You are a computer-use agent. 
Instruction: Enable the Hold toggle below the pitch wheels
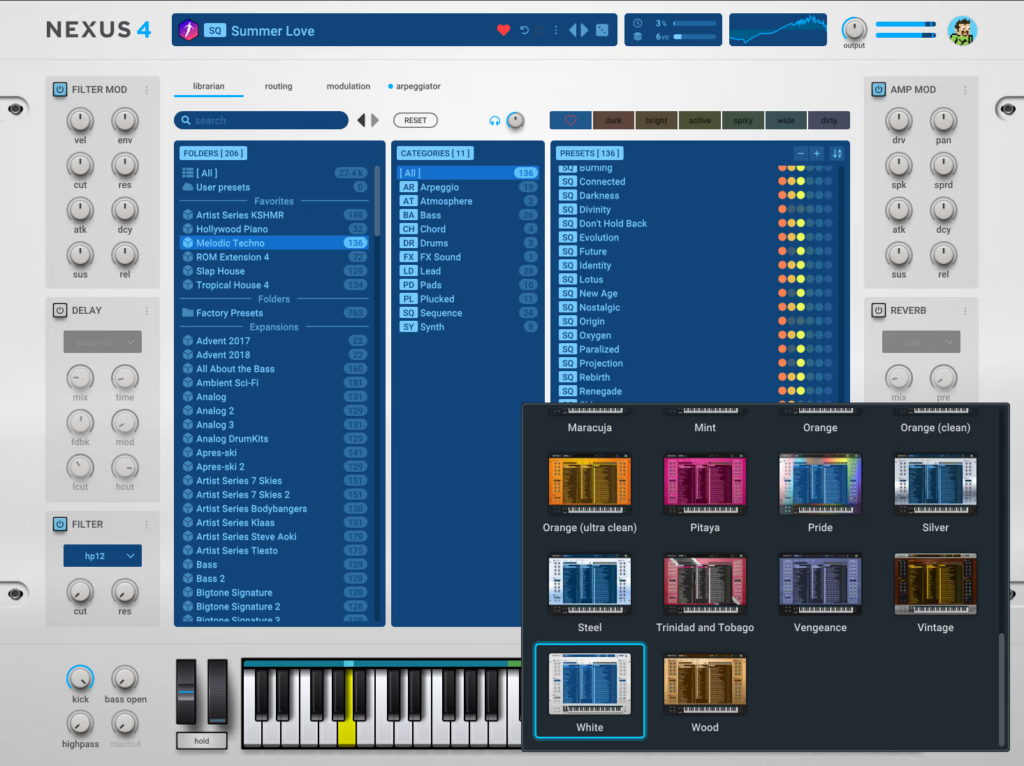pos(200,741)
